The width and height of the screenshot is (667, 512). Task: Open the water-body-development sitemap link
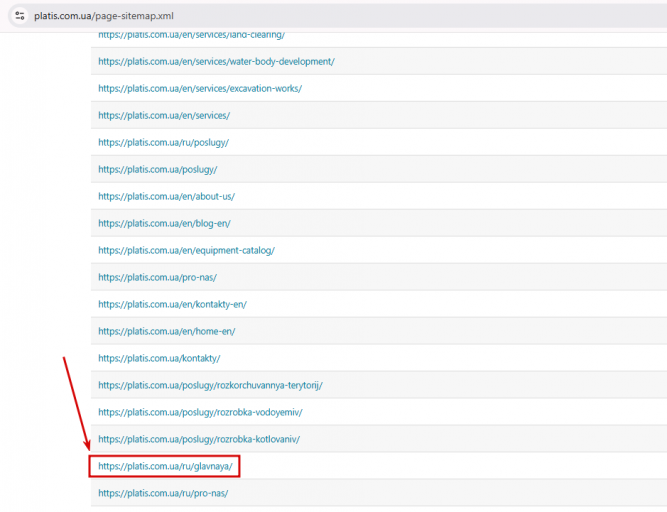click(217, 62)
